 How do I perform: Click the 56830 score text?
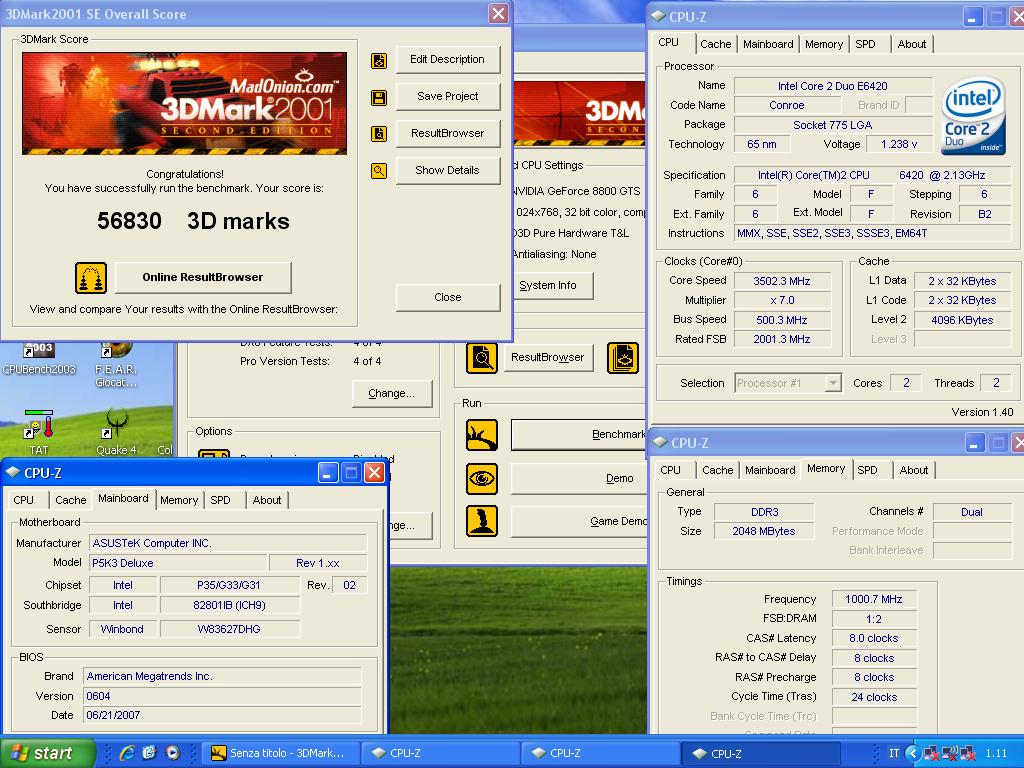[x=129, y=221]
